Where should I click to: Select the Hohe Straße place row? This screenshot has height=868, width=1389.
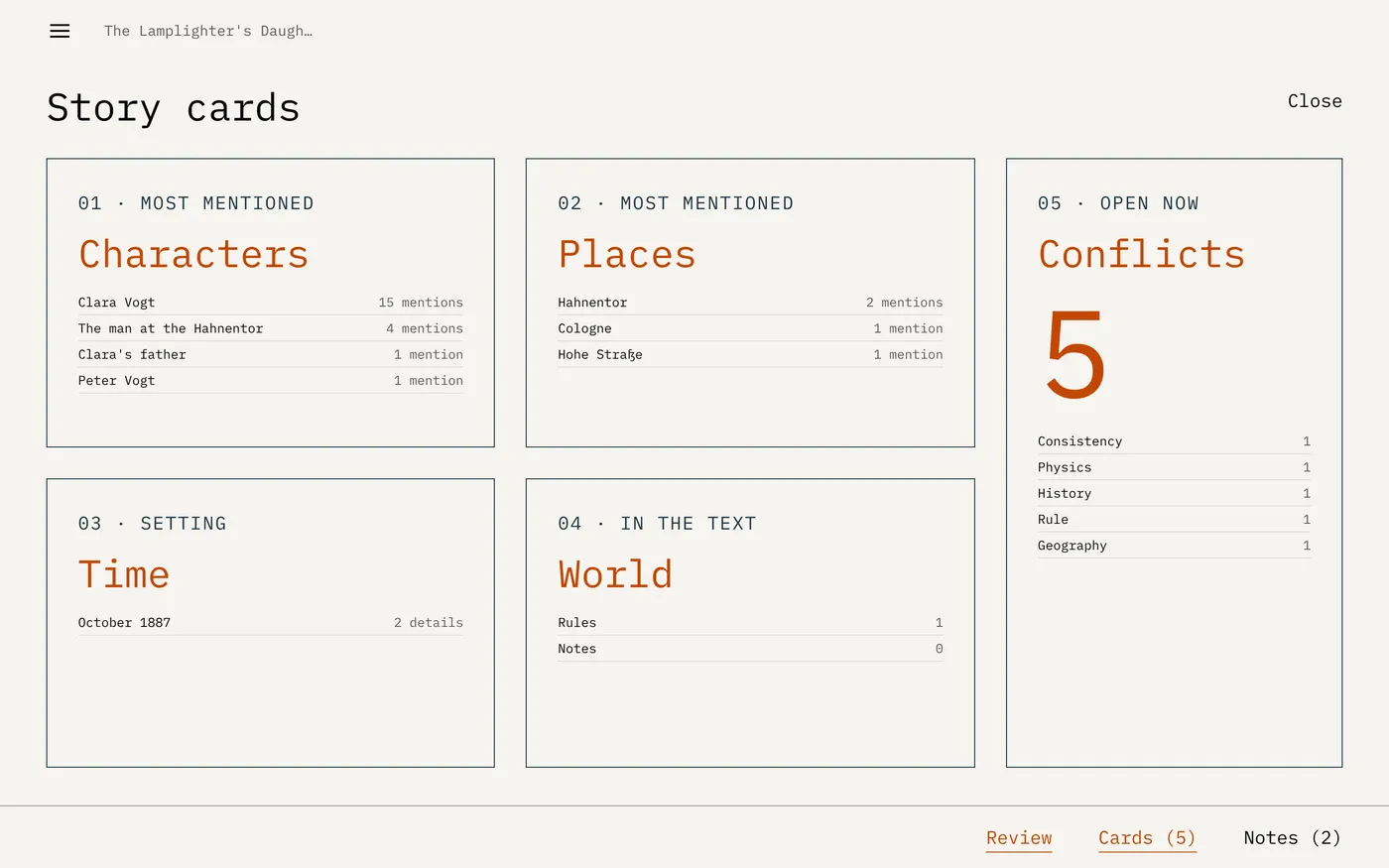pyautogui.click(x=750, y=354)
